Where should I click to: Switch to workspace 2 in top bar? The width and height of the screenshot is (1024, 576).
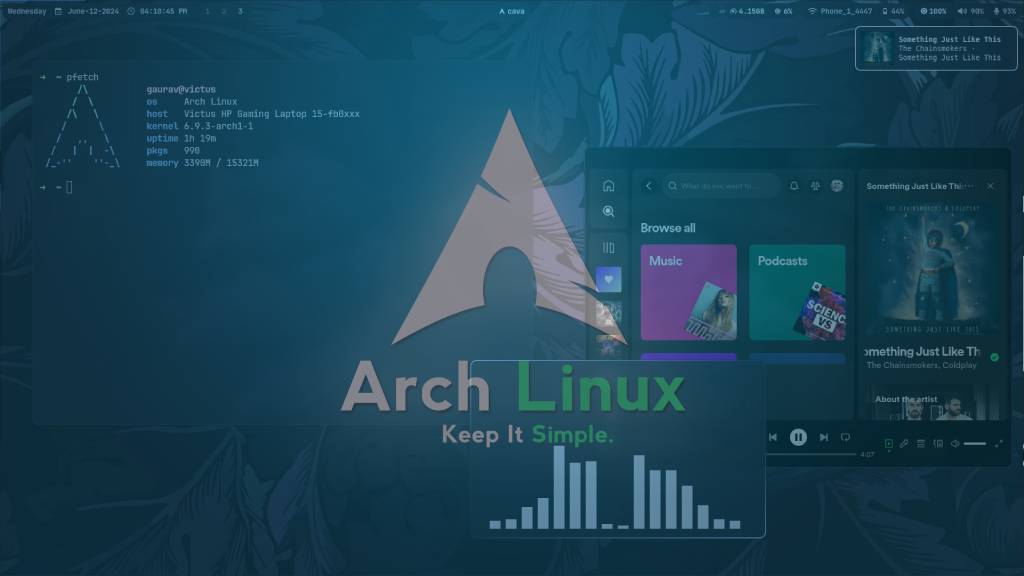tap(223, 11)
